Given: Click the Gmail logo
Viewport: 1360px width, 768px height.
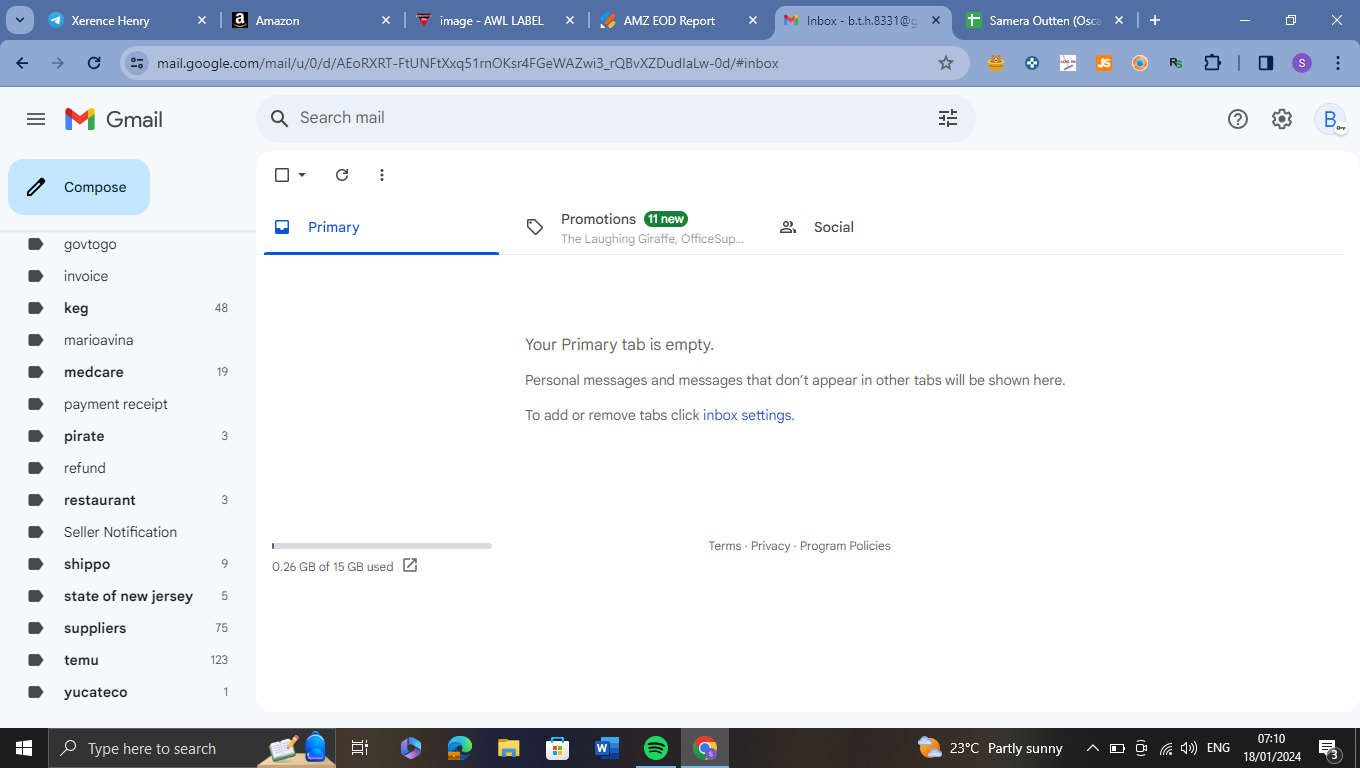Looking at the screenshot, I should [x=114, y=119].
